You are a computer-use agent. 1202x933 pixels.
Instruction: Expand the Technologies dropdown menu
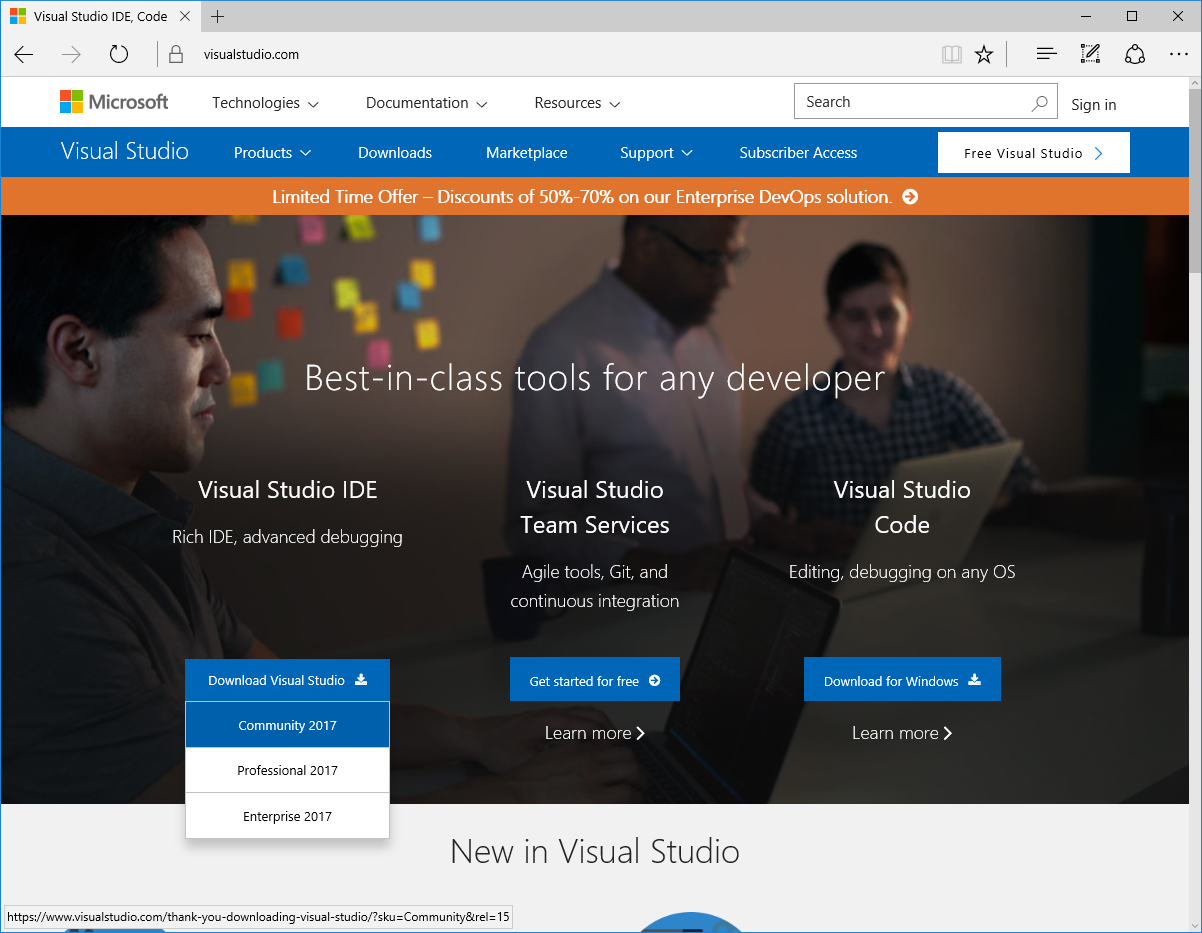(265, 103)
